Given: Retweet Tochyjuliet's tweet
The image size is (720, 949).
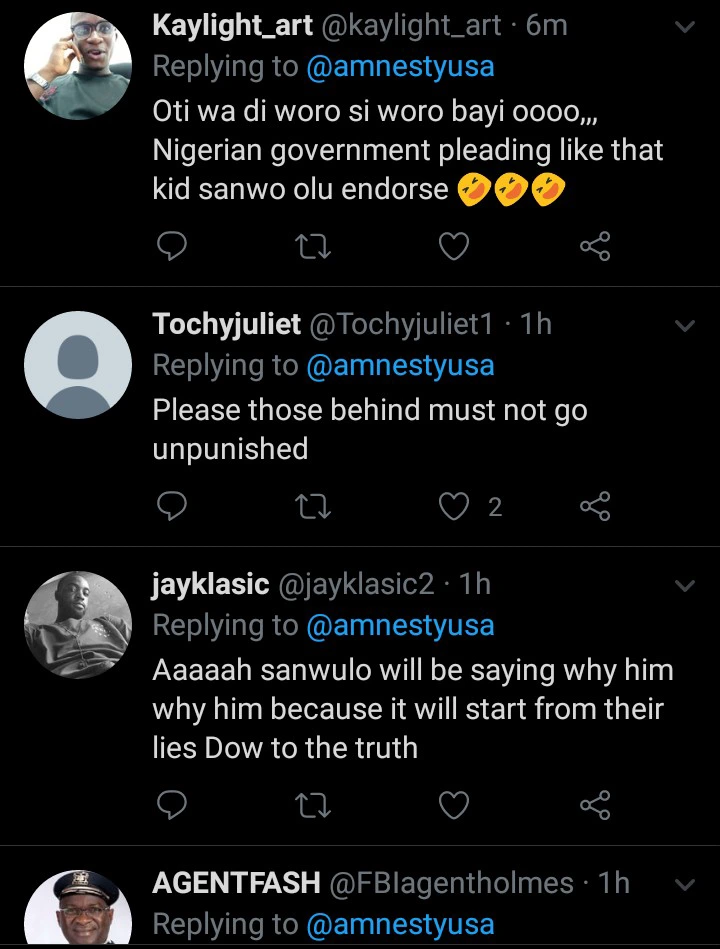Looking at the screenshot, I should (314, 507).
